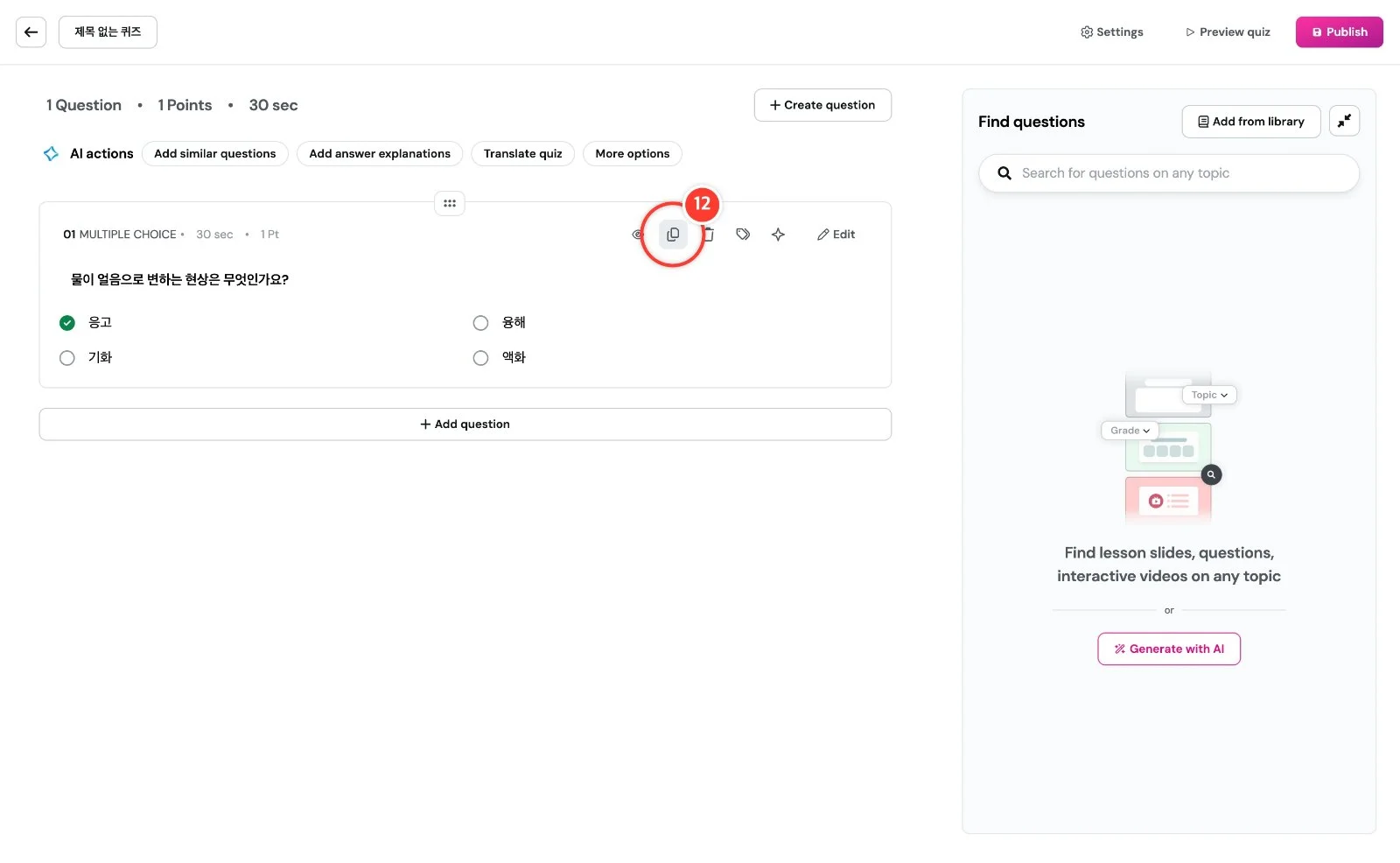Image resolution: width=1400 pixels, height=863 pixels.
Task: Delete question 01 with the trash icon
Action: 709,235
